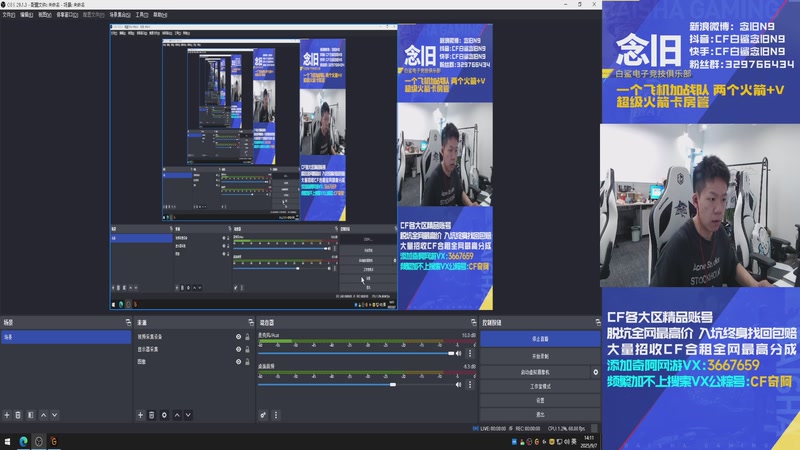Click the 停止直播 stop streaming button
The image size is (800, 450).
click(x=540, y=339)
